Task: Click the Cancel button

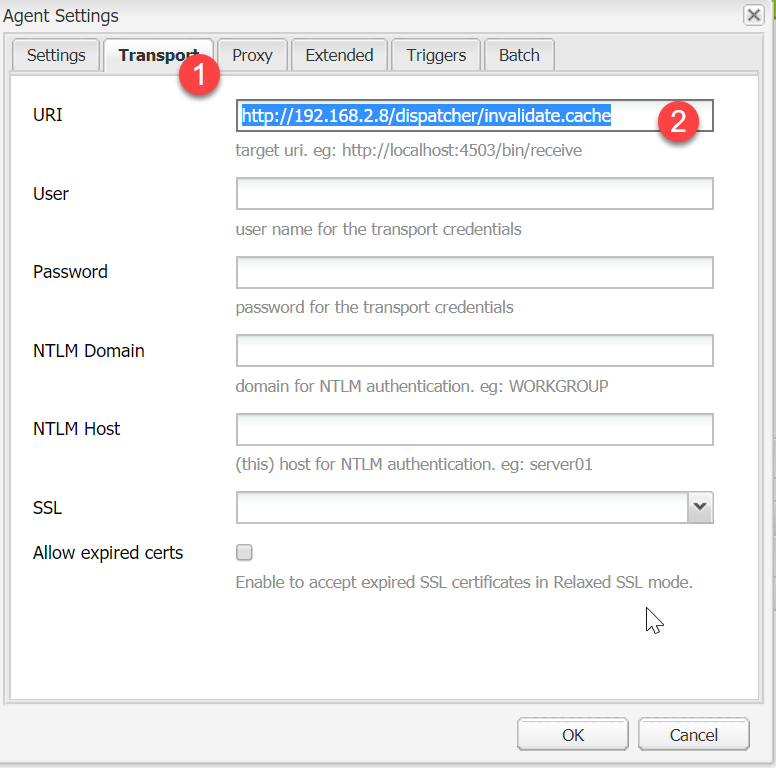Action: 693,735
